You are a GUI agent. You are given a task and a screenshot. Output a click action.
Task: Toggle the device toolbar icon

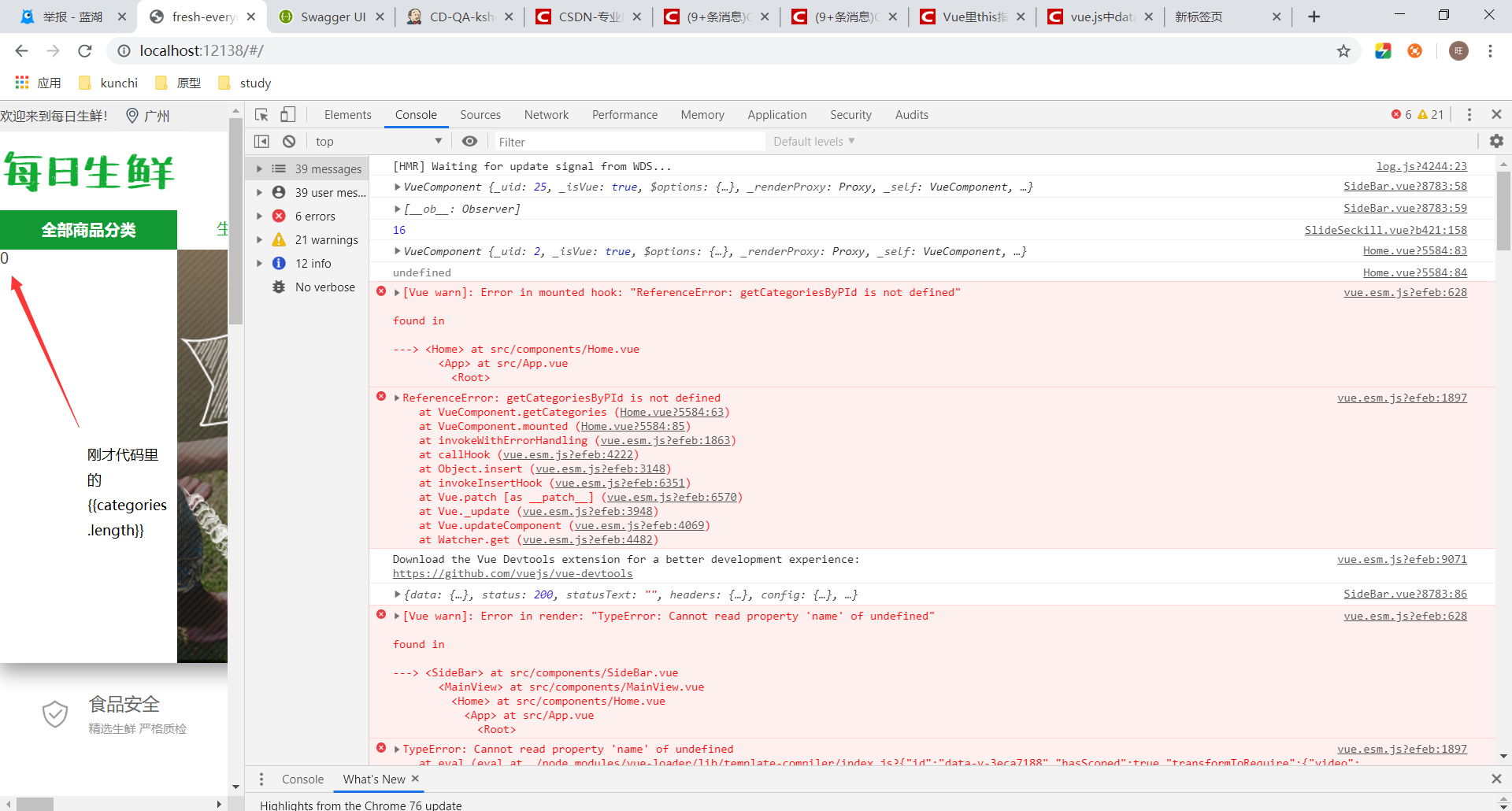288,115
